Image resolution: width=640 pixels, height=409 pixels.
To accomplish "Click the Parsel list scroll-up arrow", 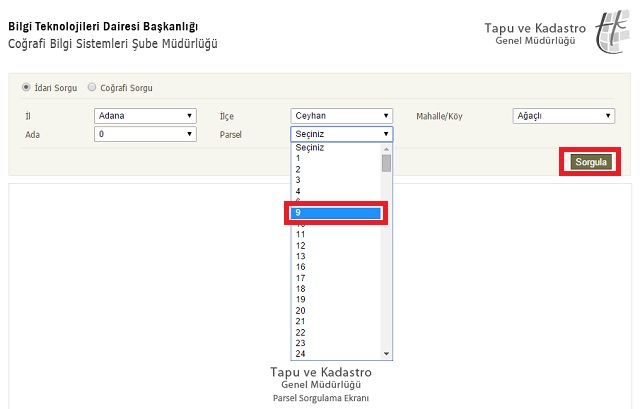I will click(386, 149).
